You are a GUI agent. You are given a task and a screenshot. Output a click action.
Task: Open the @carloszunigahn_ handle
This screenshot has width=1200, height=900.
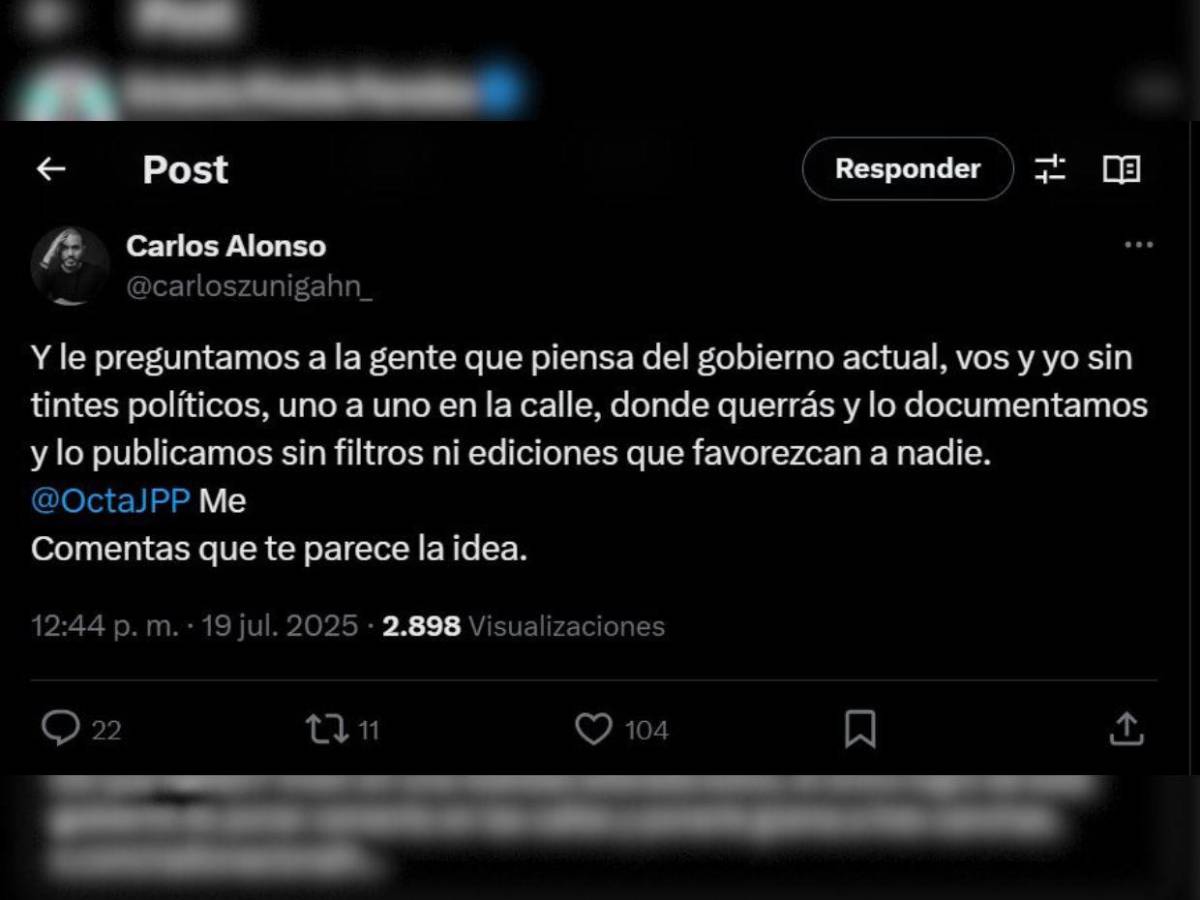[x=249, y=287]
